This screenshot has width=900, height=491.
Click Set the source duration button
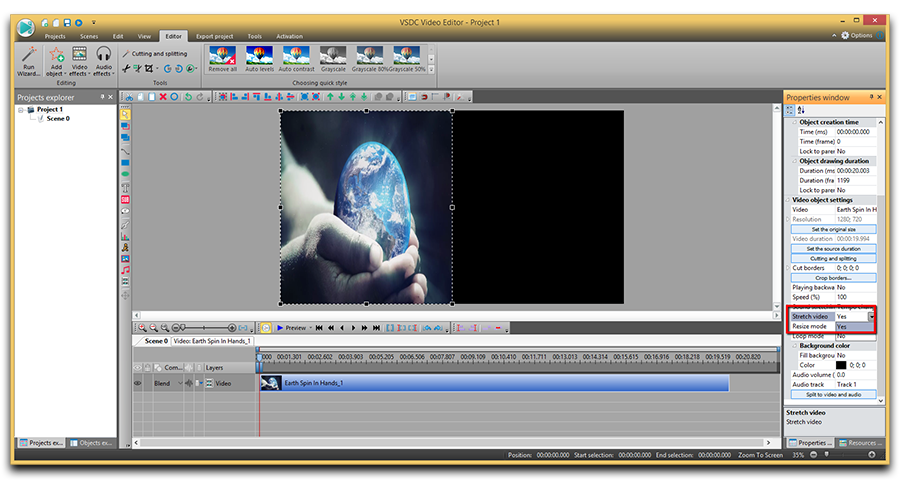(x=833, y=249)
